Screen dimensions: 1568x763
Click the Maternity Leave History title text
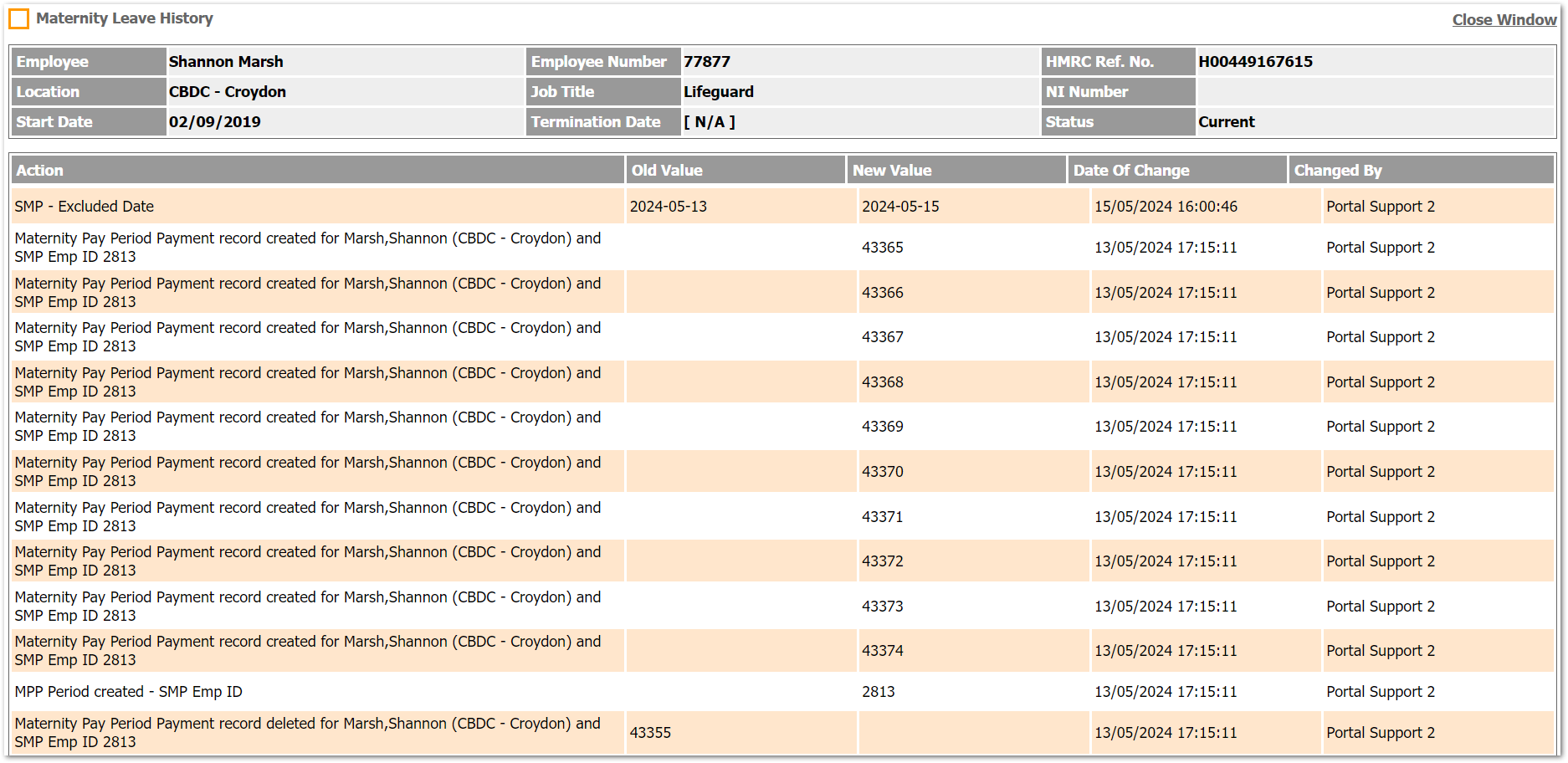tap(125, 18)
